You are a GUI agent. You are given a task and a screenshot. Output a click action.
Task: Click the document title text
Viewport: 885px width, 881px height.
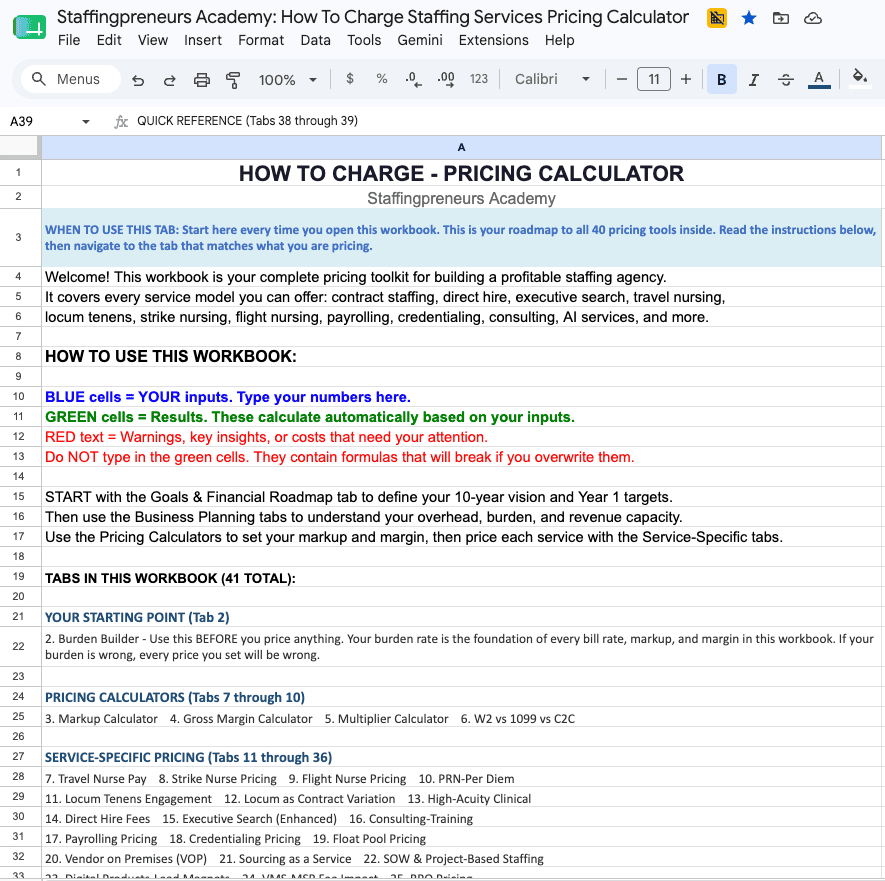click(373, 17)
